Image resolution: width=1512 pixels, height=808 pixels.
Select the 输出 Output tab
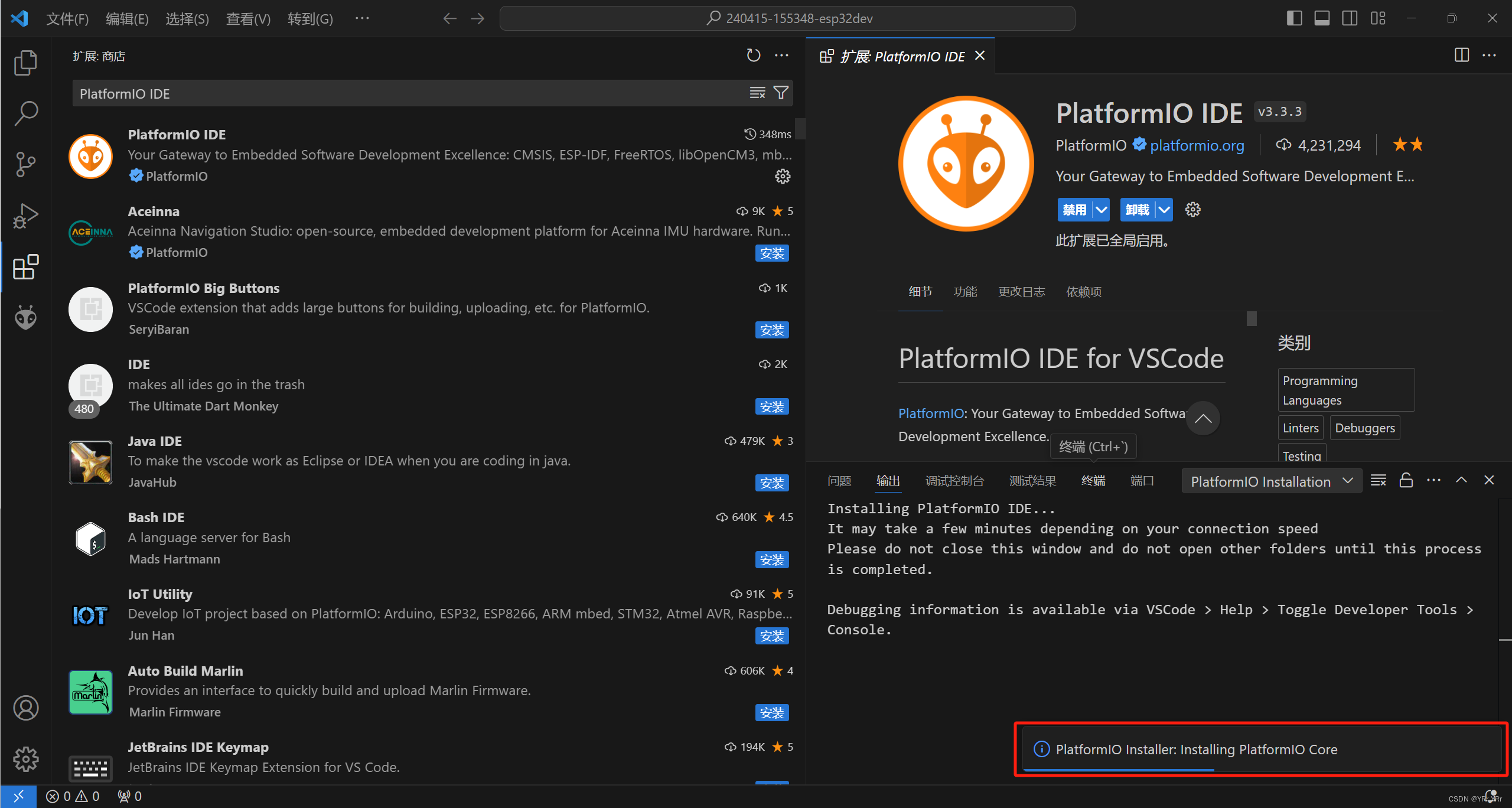[889, 481]
